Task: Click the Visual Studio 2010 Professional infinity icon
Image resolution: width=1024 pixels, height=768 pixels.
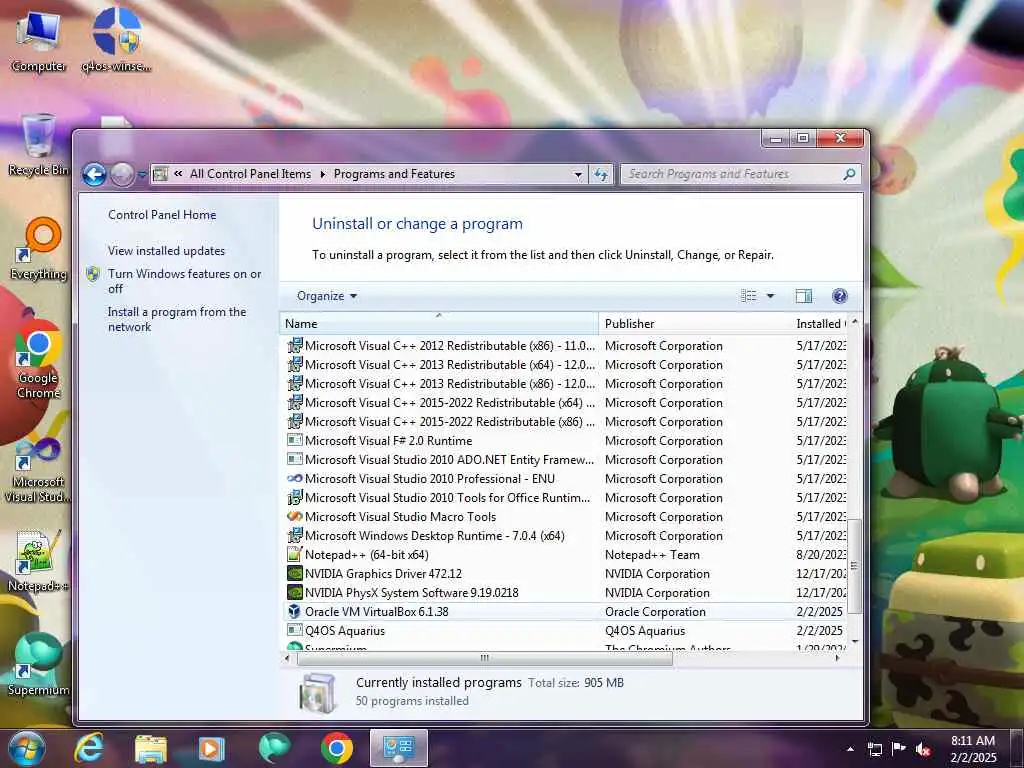Action: click(x=295, y=479)
